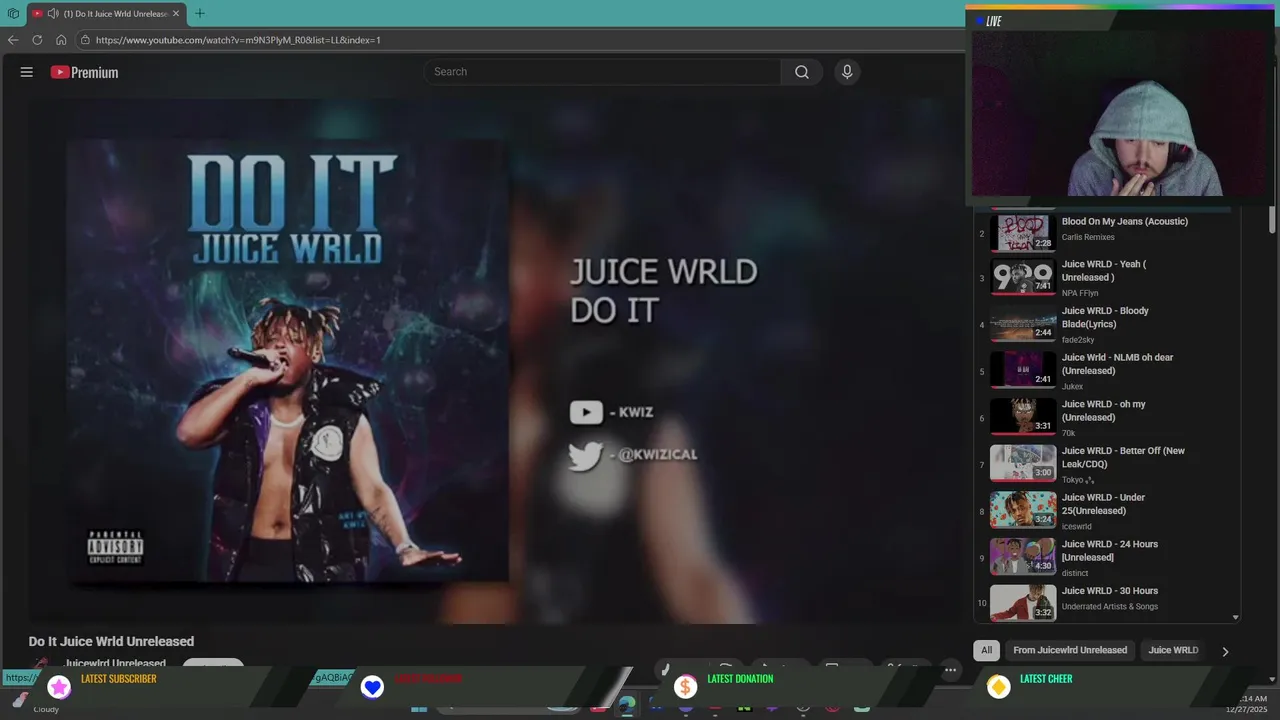
Task: Play Juice WRLD - Yeah (Unreleased) title
Action: coord(1104,271)
